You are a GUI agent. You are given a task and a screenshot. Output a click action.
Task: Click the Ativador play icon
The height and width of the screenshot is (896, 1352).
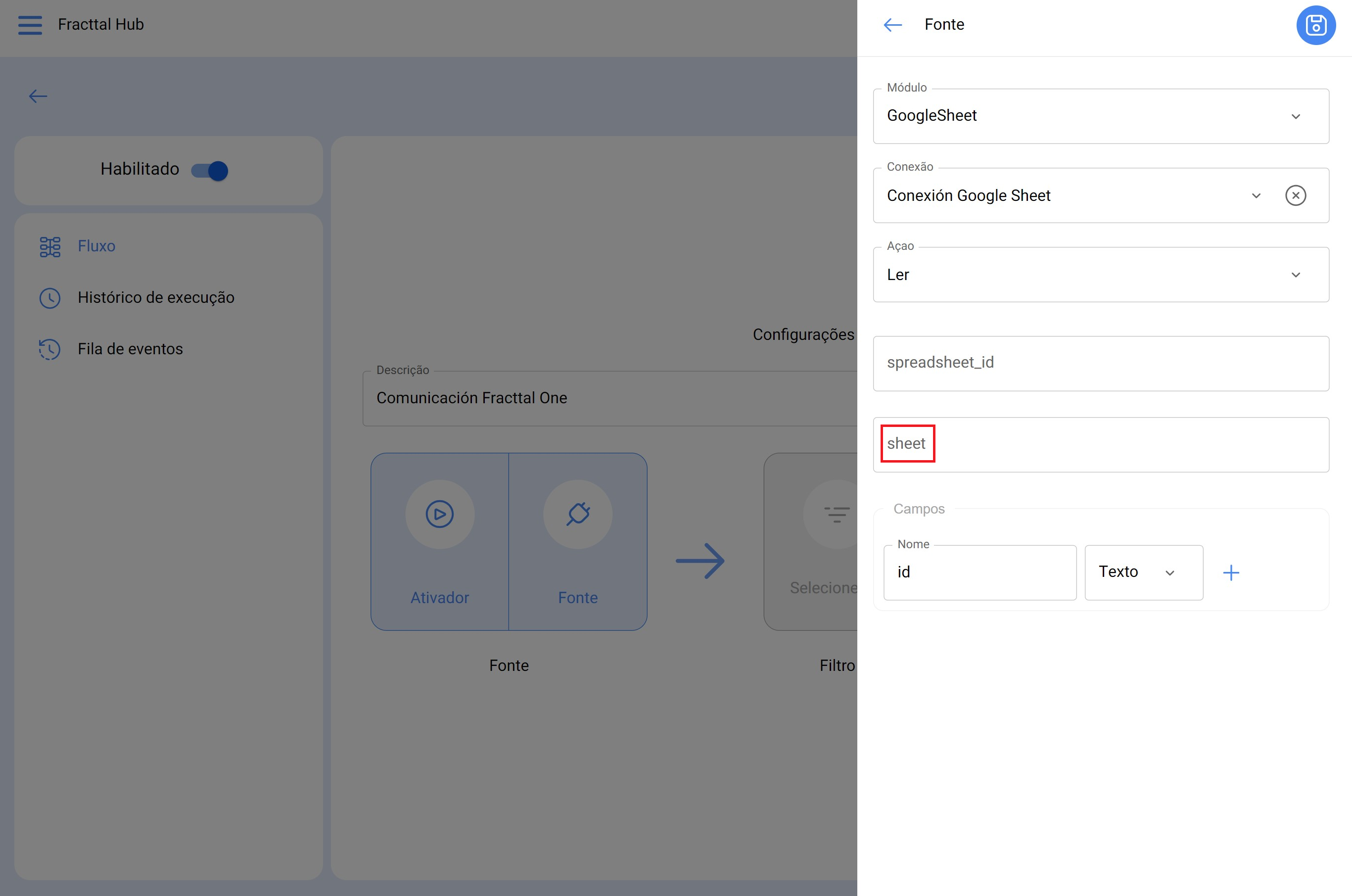[439, 514]
